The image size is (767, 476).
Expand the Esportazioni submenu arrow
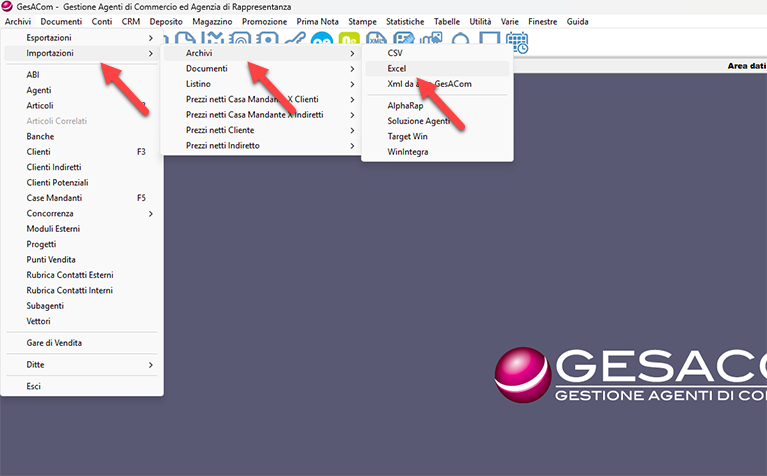pos(150,37)
